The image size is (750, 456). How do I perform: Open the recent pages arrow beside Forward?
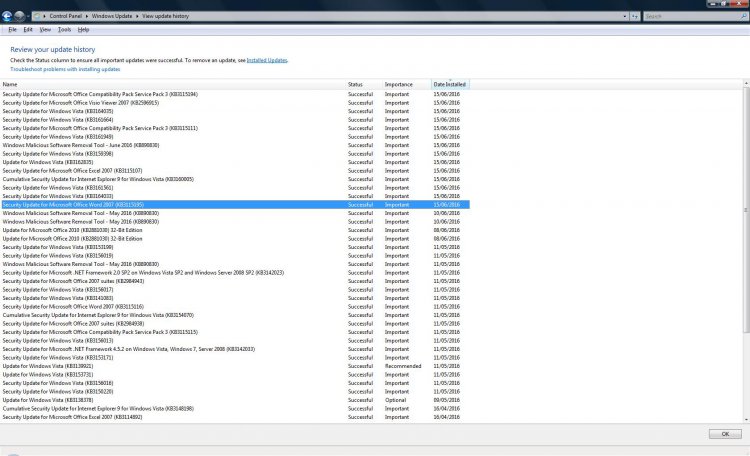pyautogui.click(x=28, y=16)
